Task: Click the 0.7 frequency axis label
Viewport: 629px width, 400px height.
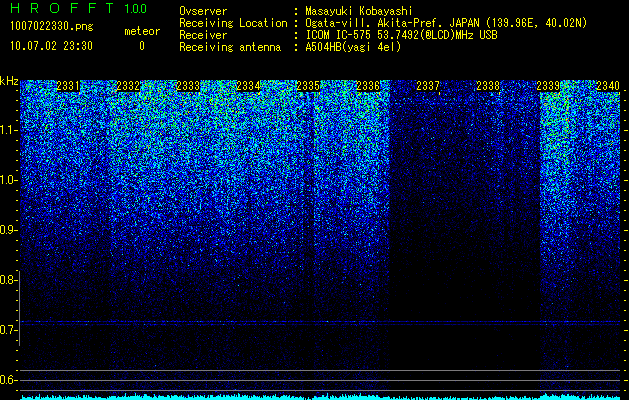Action: coord(8,330)
